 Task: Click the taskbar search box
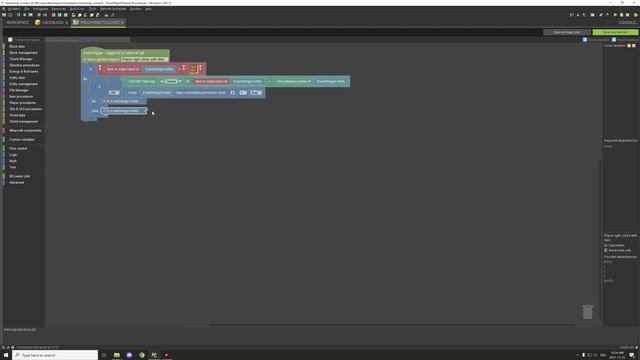pyautogui.click(x=55, y=355)
